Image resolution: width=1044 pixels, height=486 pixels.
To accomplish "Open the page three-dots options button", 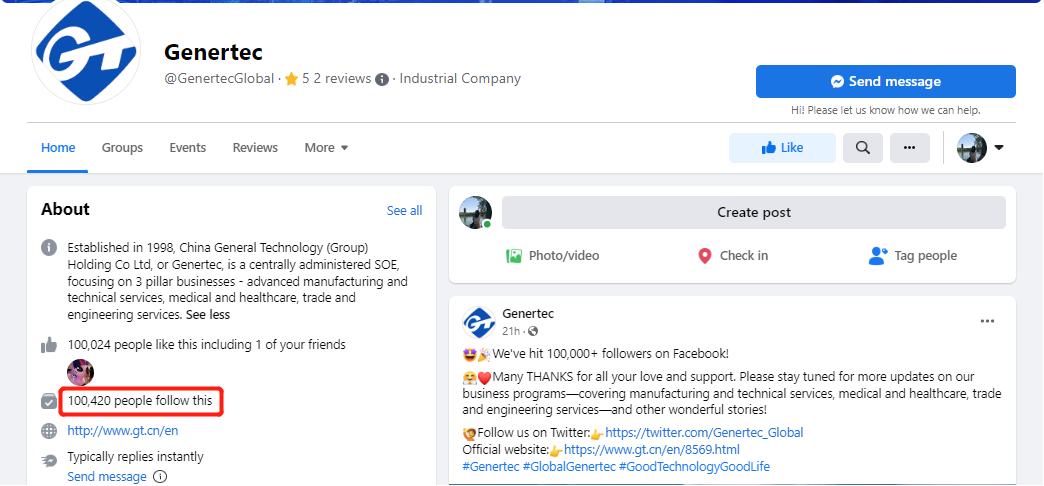I will [x=909, y=147].
